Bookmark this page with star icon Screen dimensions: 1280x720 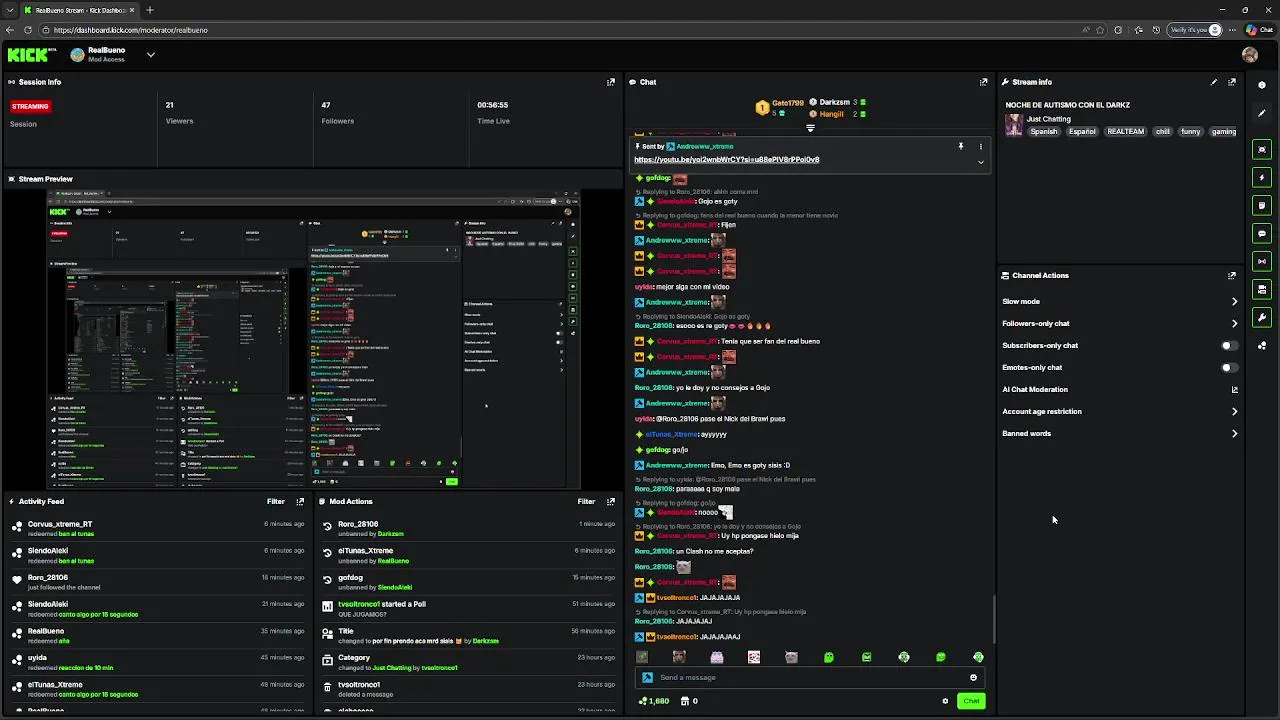1101,30
